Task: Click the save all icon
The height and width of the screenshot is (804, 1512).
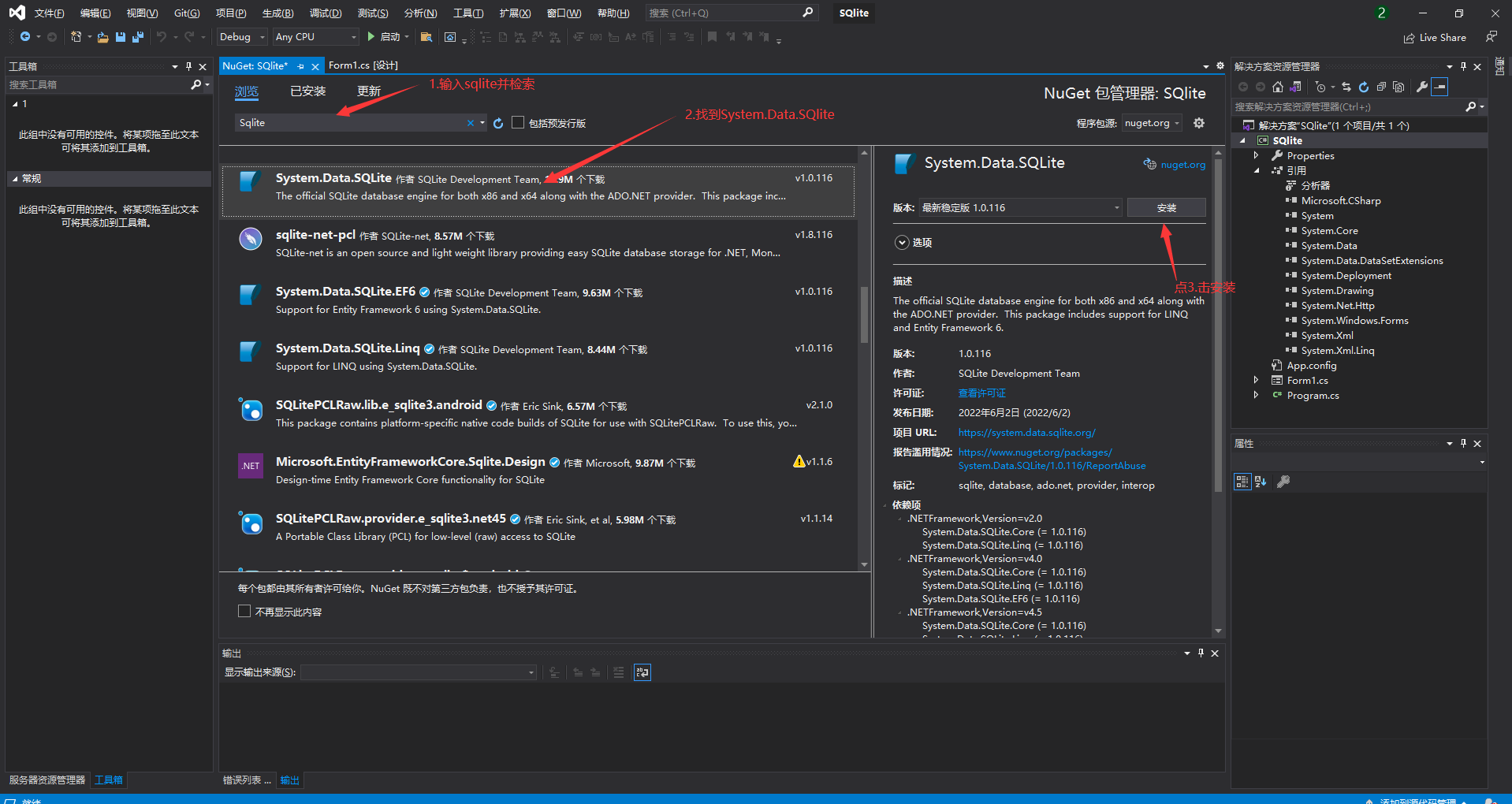Action: coord(138,37)
